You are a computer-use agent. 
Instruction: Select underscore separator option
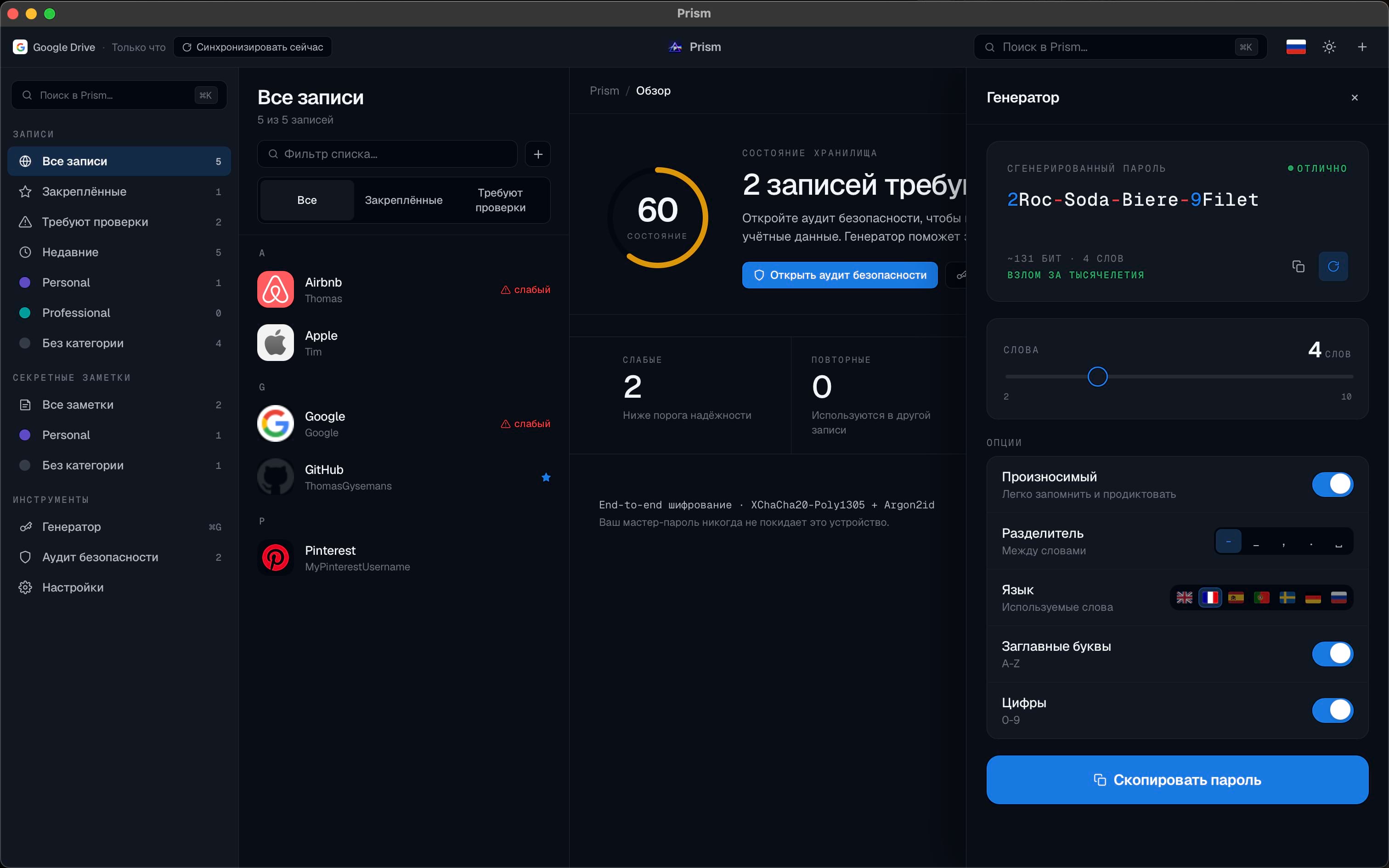click(1256, 542)
